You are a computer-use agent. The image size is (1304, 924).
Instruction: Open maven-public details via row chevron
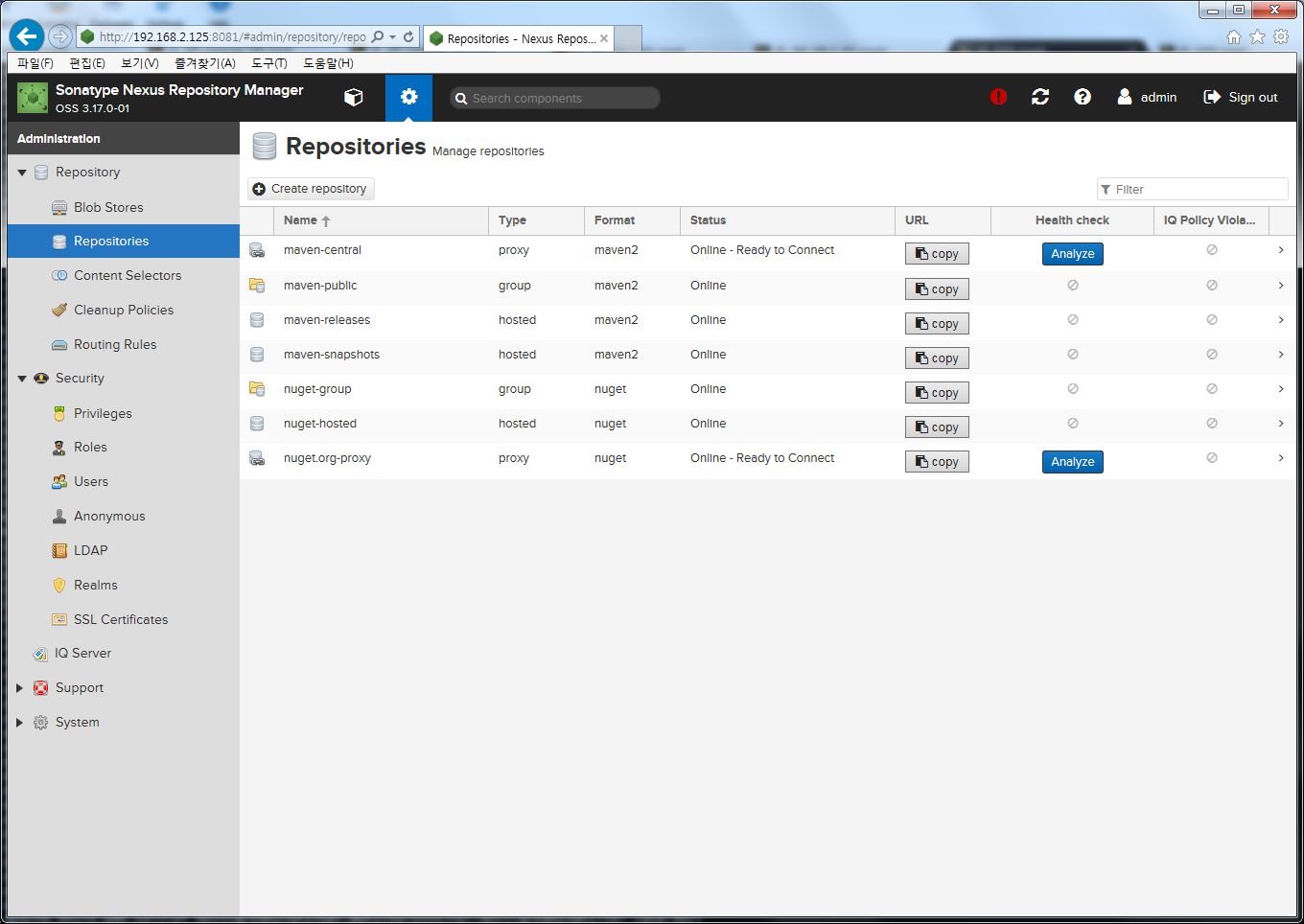coord(1281,285)
